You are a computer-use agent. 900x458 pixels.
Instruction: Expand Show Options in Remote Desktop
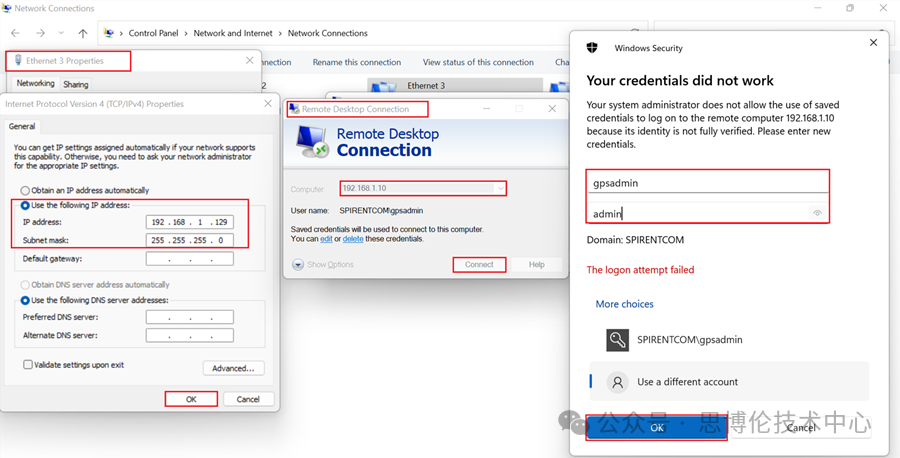323,265
